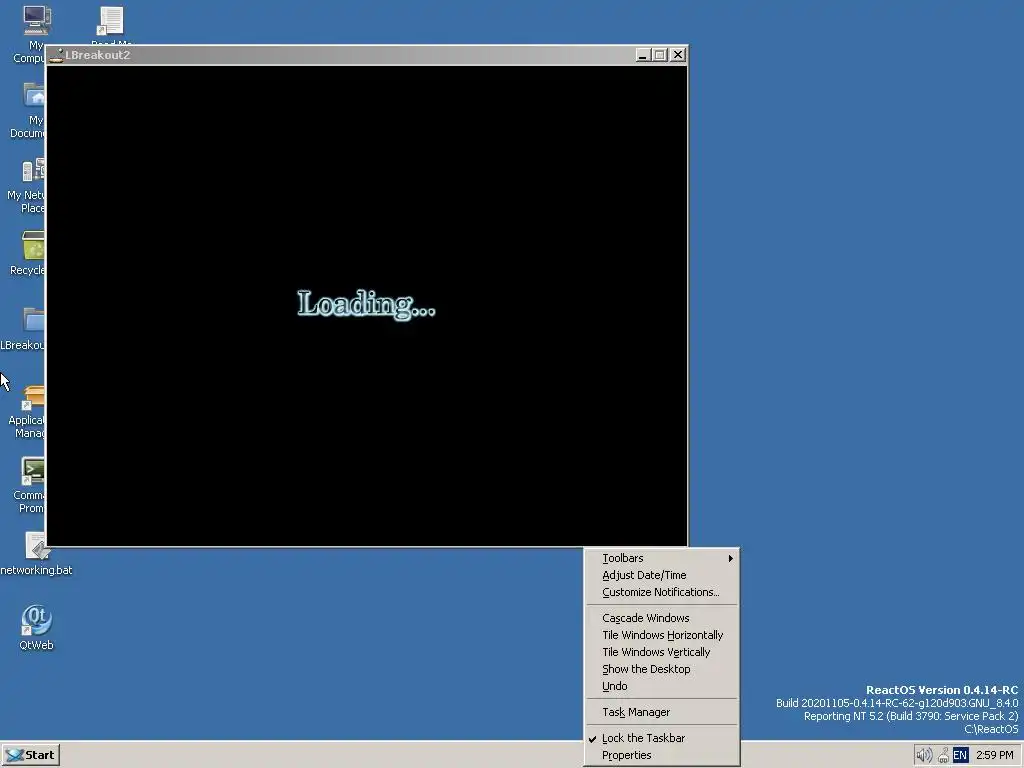Launch the Command Prompt desktop icon
This screenshot has height=768, width=1024.
tap(33, 472)
